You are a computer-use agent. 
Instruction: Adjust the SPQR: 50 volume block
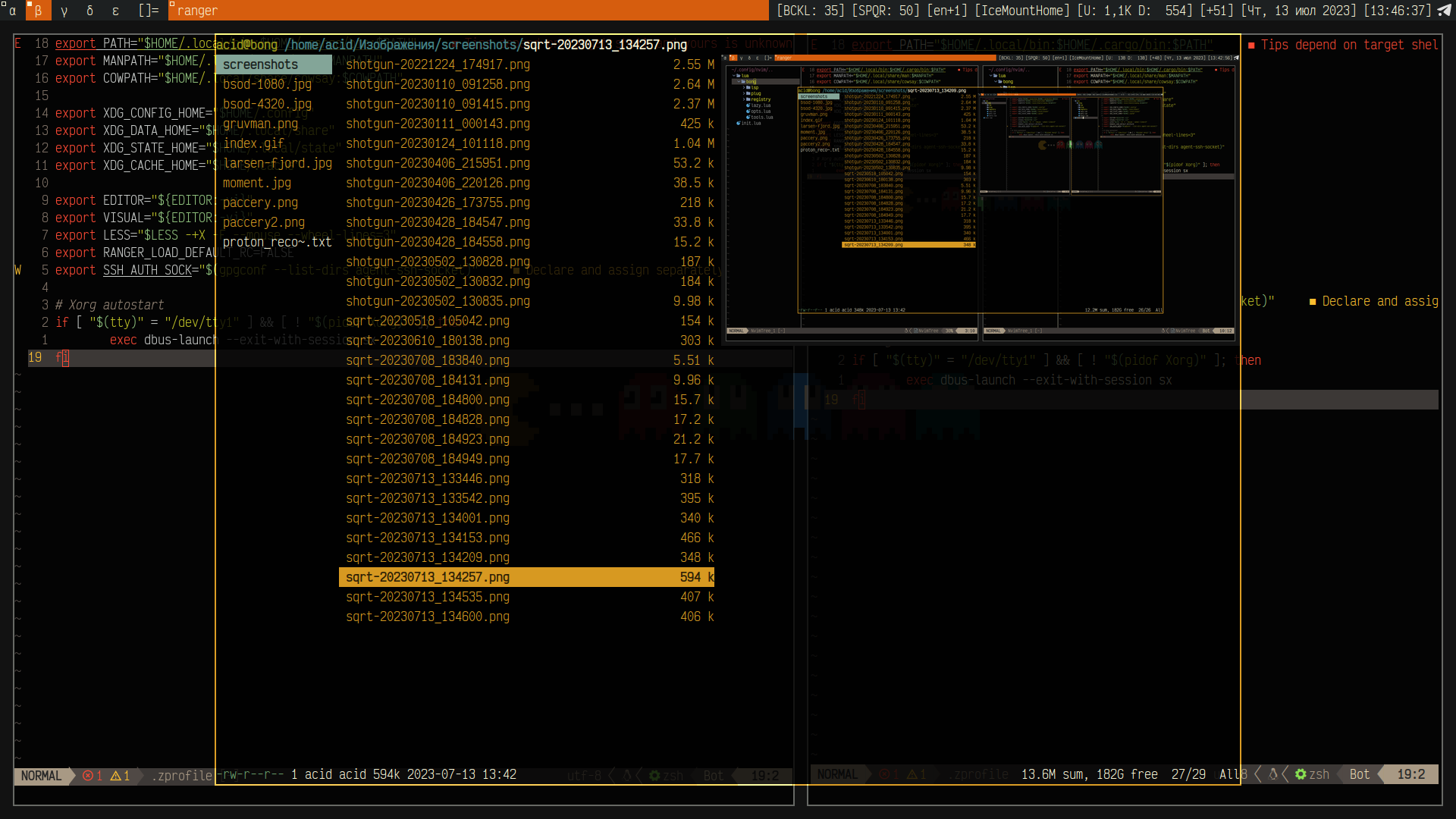coord(884,11)
